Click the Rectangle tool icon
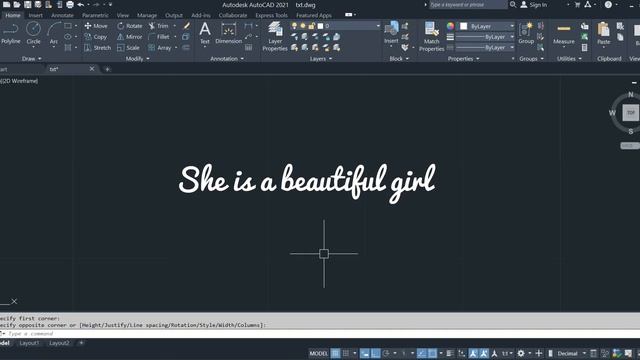 [68, 26]
